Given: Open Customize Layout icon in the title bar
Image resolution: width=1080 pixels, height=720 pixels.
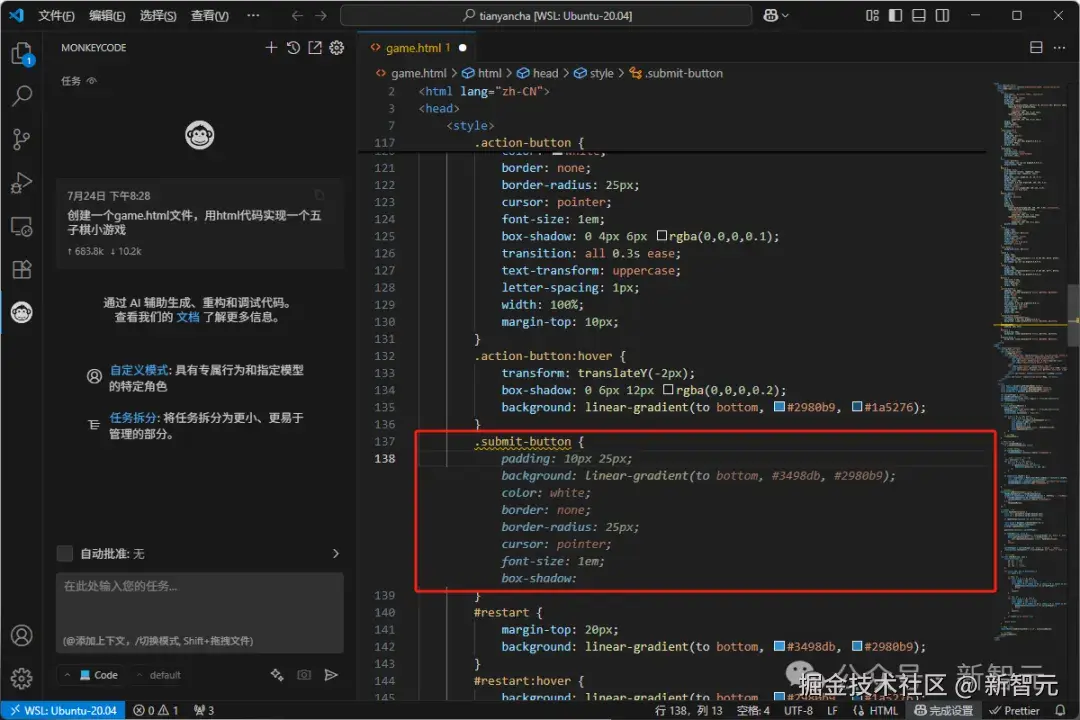Looking at the screenshot, I should [872, 15].
